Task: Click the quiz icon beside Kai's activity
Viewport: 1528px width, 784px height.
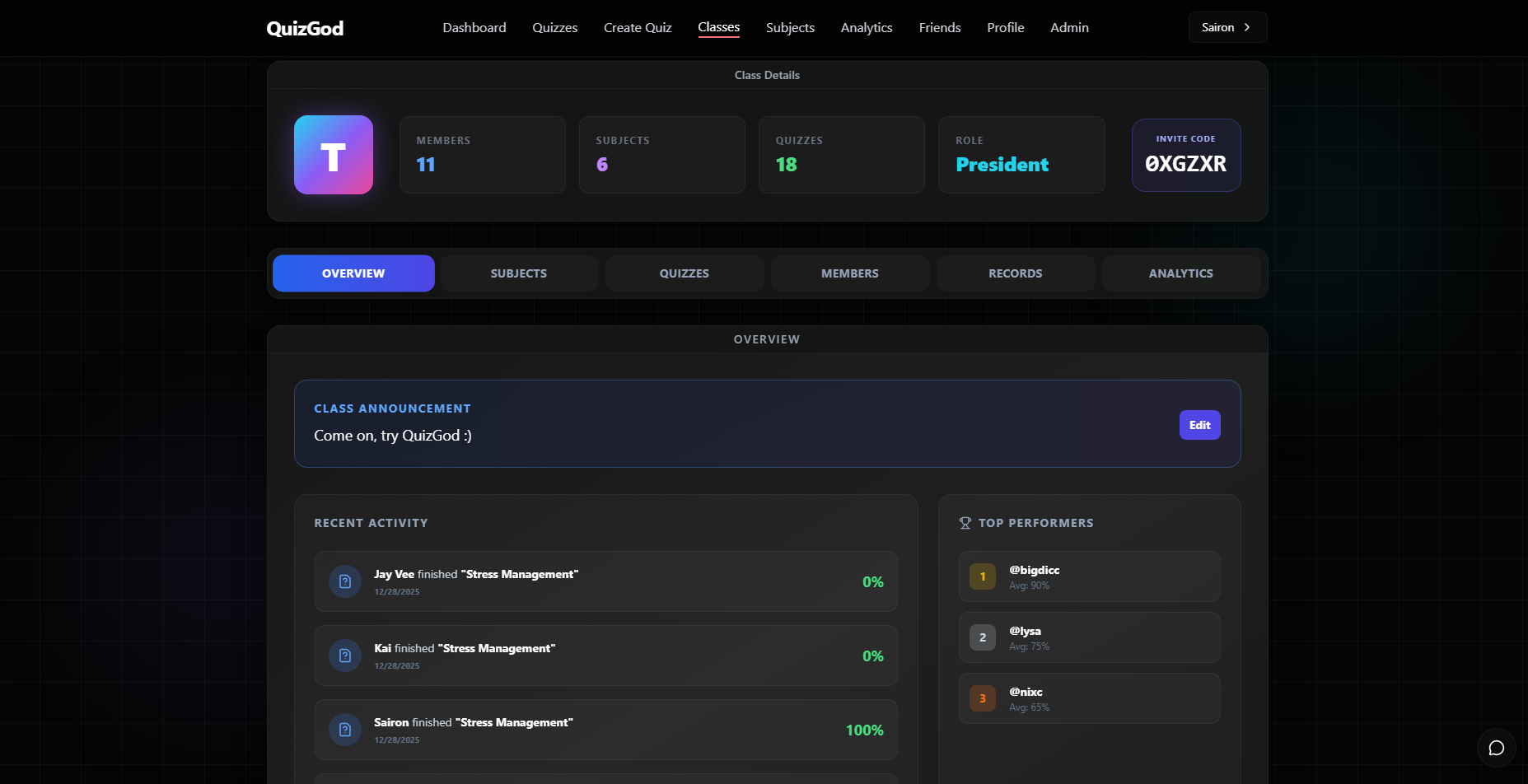Action: pos(344,656)
